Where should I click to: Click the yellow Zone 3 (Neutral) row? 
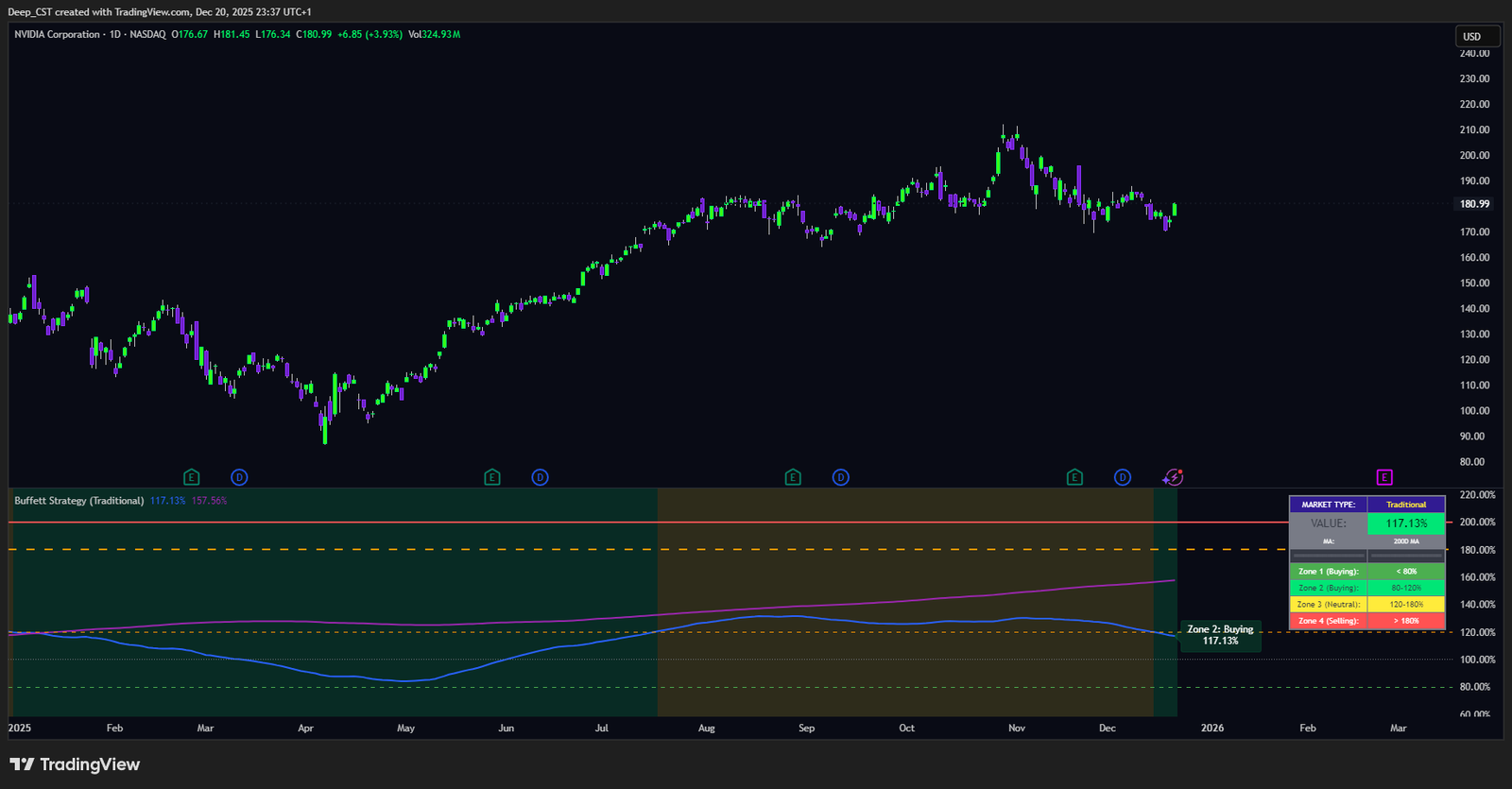pyautogui.click(x=1366, y=605)
